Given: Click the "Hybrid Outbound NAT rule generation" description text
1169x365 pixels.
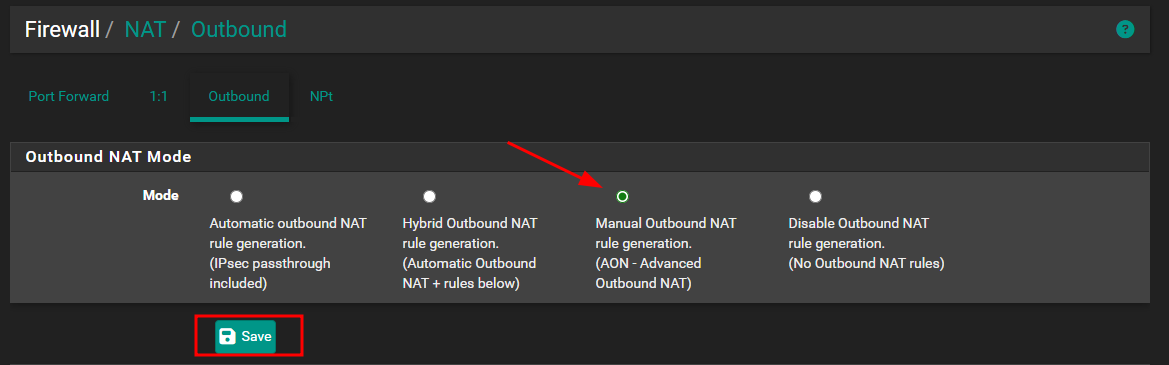Looking at the screenshot, I should click(470, 253).
